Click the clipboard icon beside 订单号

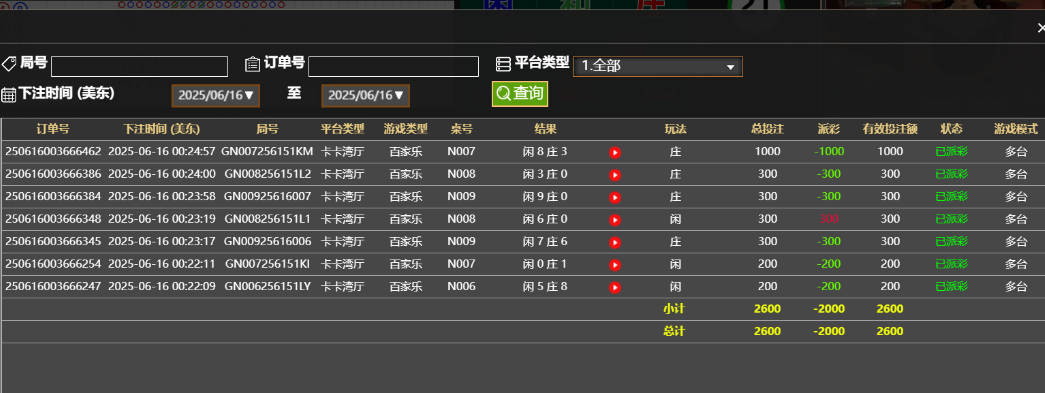(253, 64)
